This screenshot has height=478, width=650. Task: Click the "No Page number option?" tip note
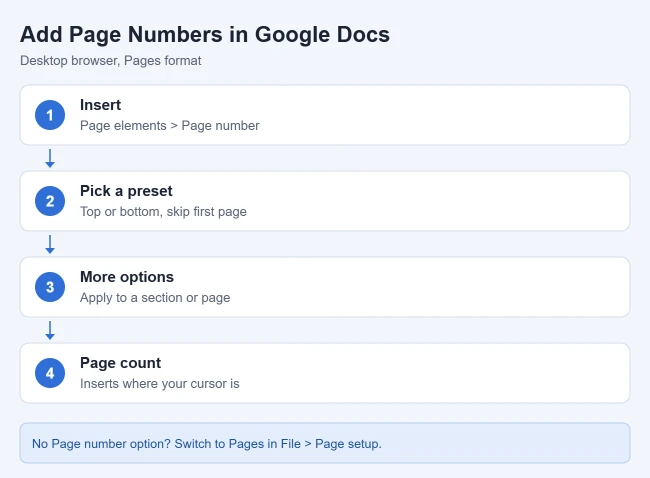pyautogui.click(x=325, y=443)
